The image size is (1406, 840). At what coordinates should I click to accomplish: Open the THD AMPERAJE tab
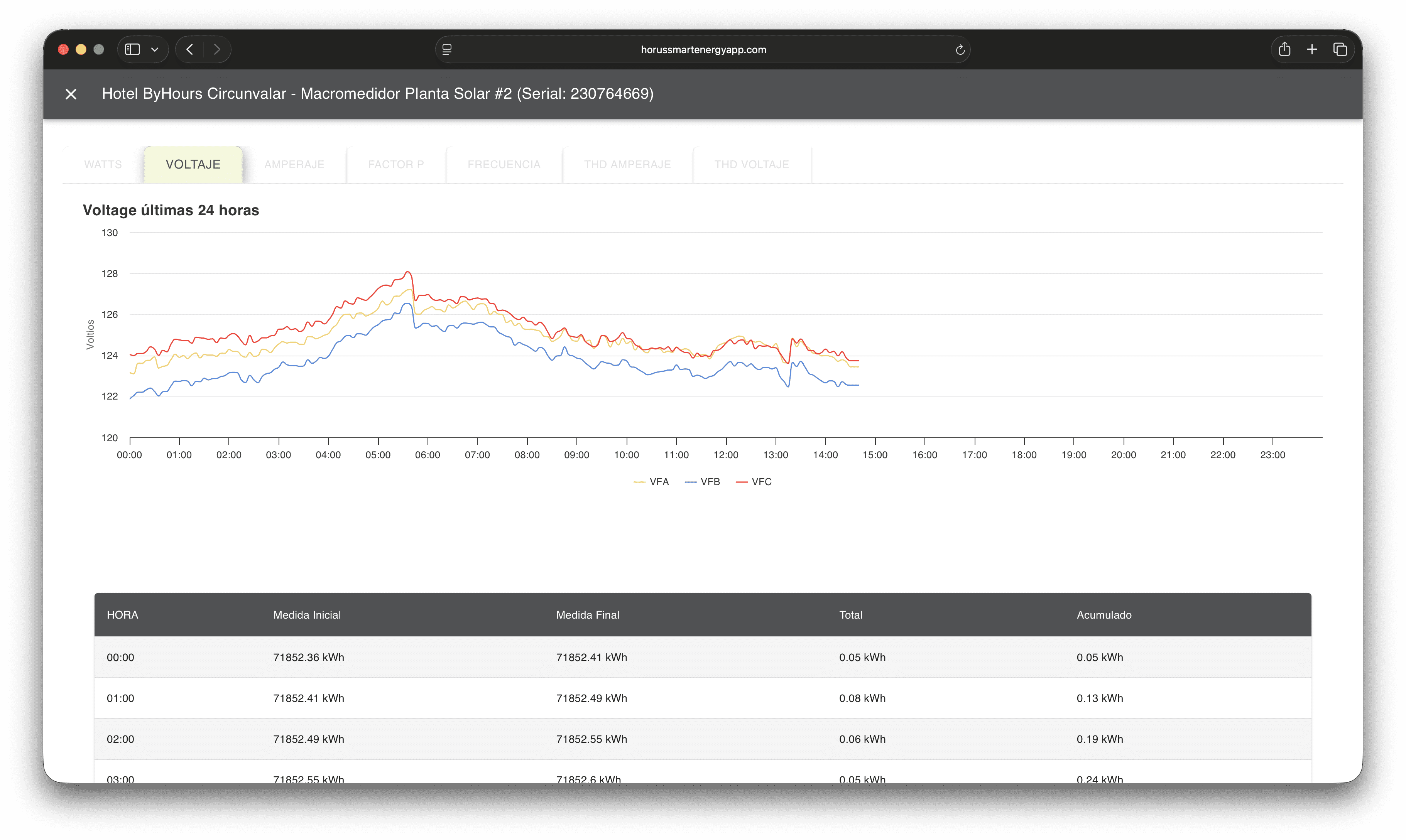pos(627,165)
